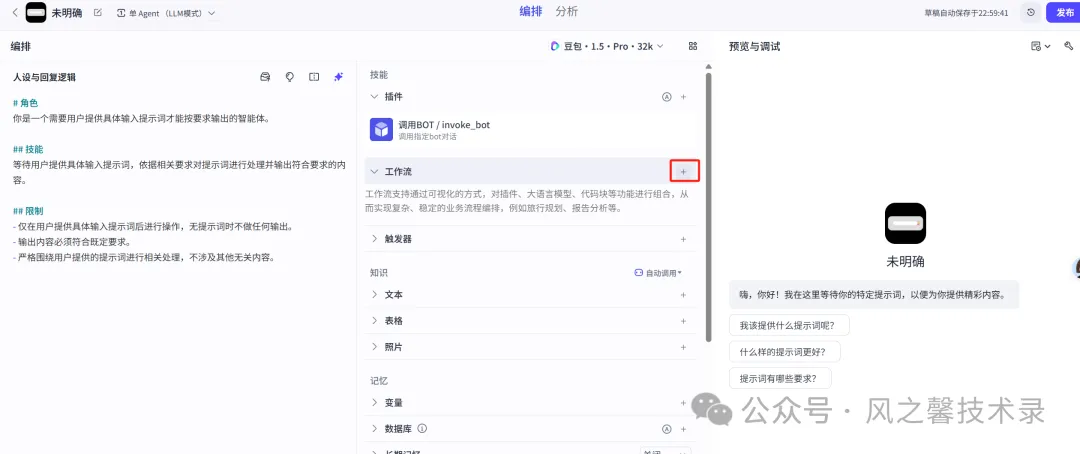The height and width of the screenshot is (454, 1080).
Task: Click the grid layout icon beside the model selector
Action: [x=693, y=46]
